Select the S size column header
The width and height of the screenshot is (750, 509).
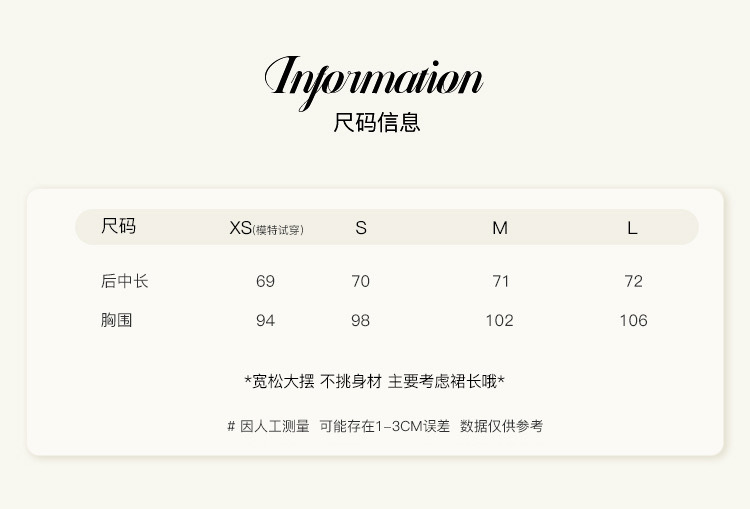[x=361, y=228]
